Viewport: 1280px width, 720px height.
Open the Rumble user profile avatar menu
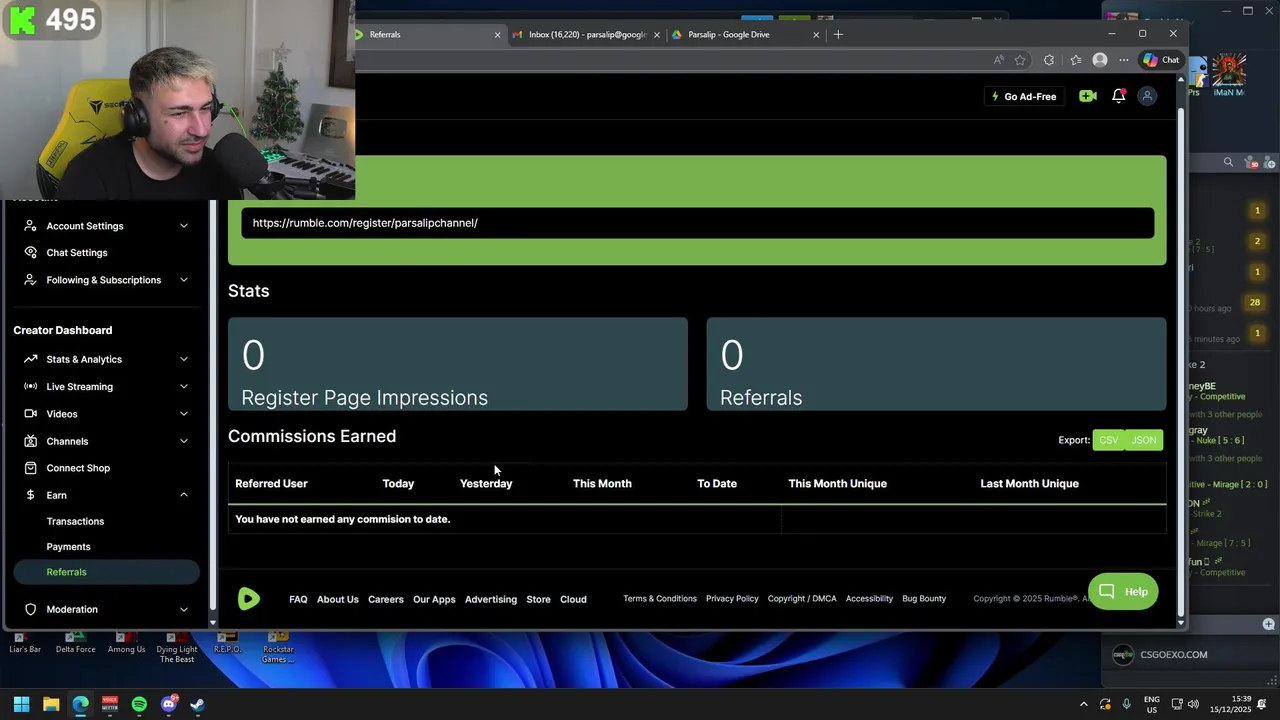pos(1147,96)
